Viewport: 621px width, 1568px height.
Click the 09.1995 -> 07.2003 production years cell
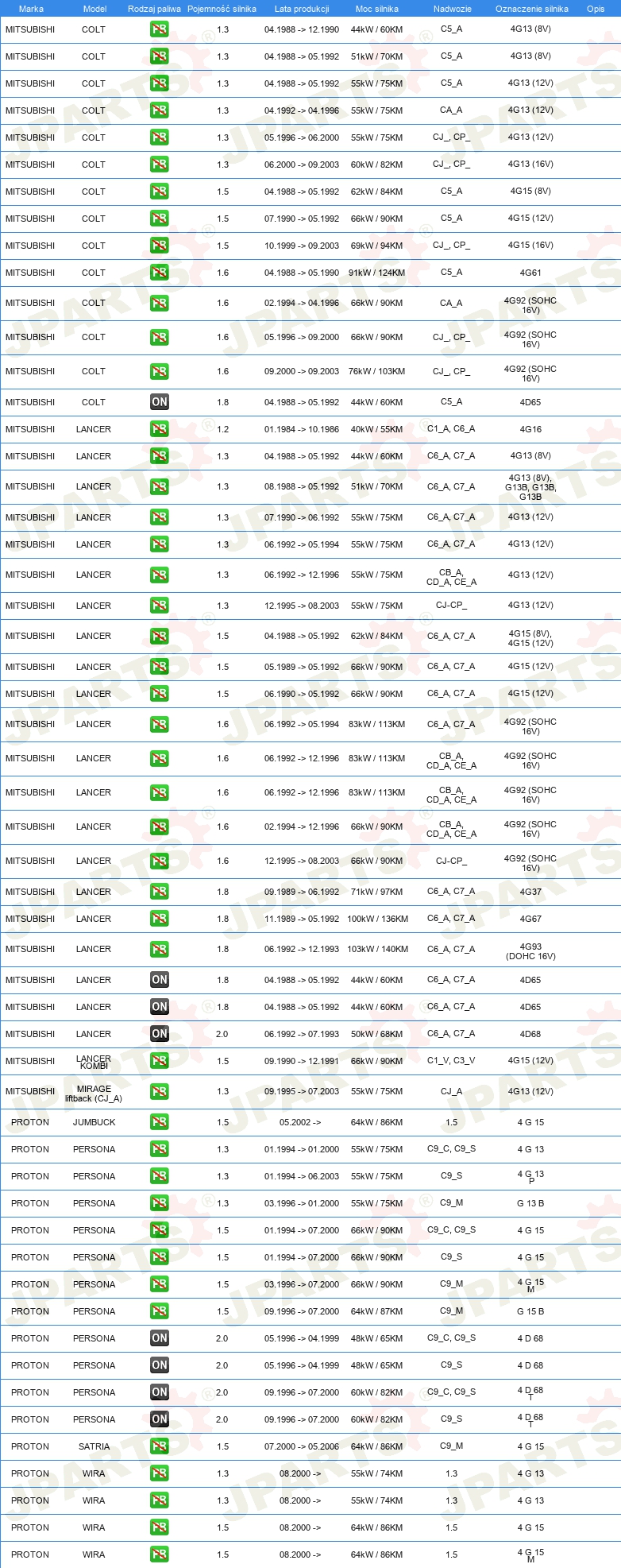(x=302, y=1091)
